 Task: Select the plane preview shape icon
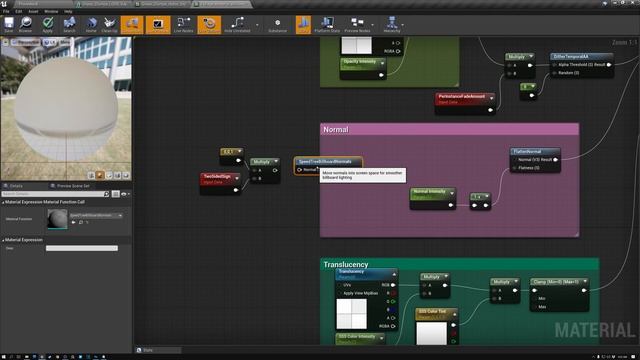[109, 176]
